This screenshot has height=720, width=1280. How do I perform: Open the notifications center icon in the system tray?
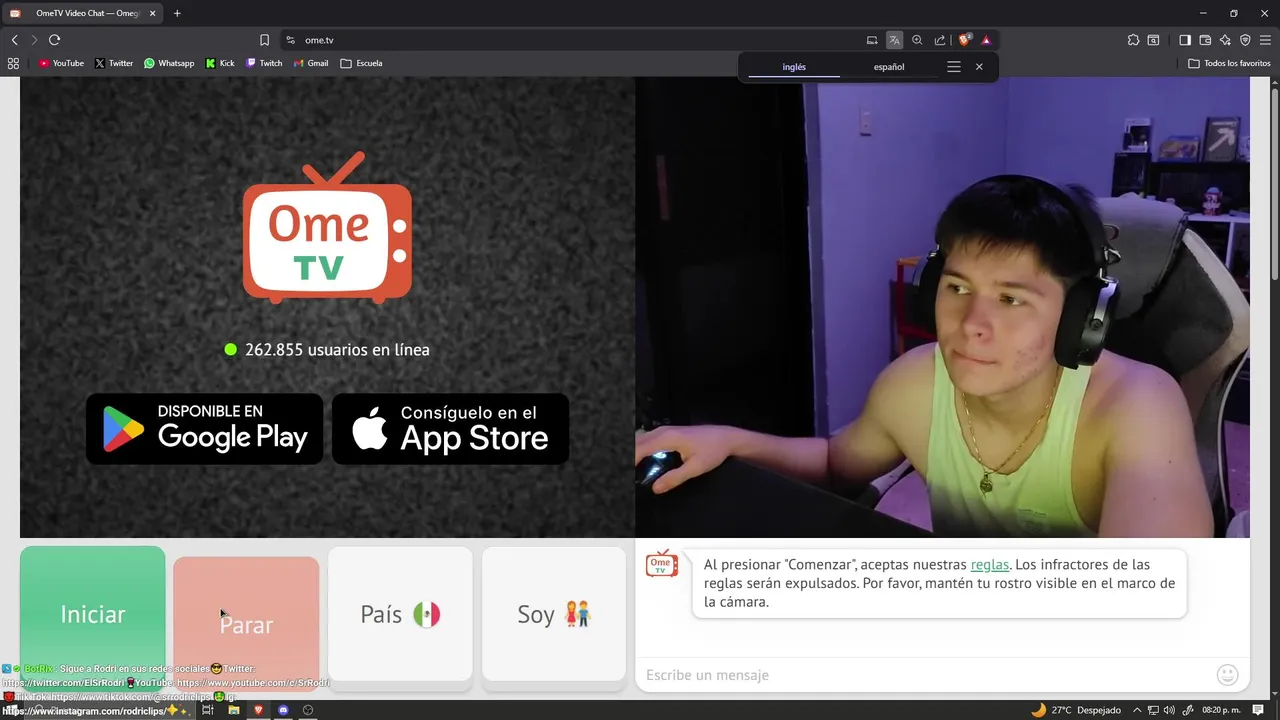1259,710
